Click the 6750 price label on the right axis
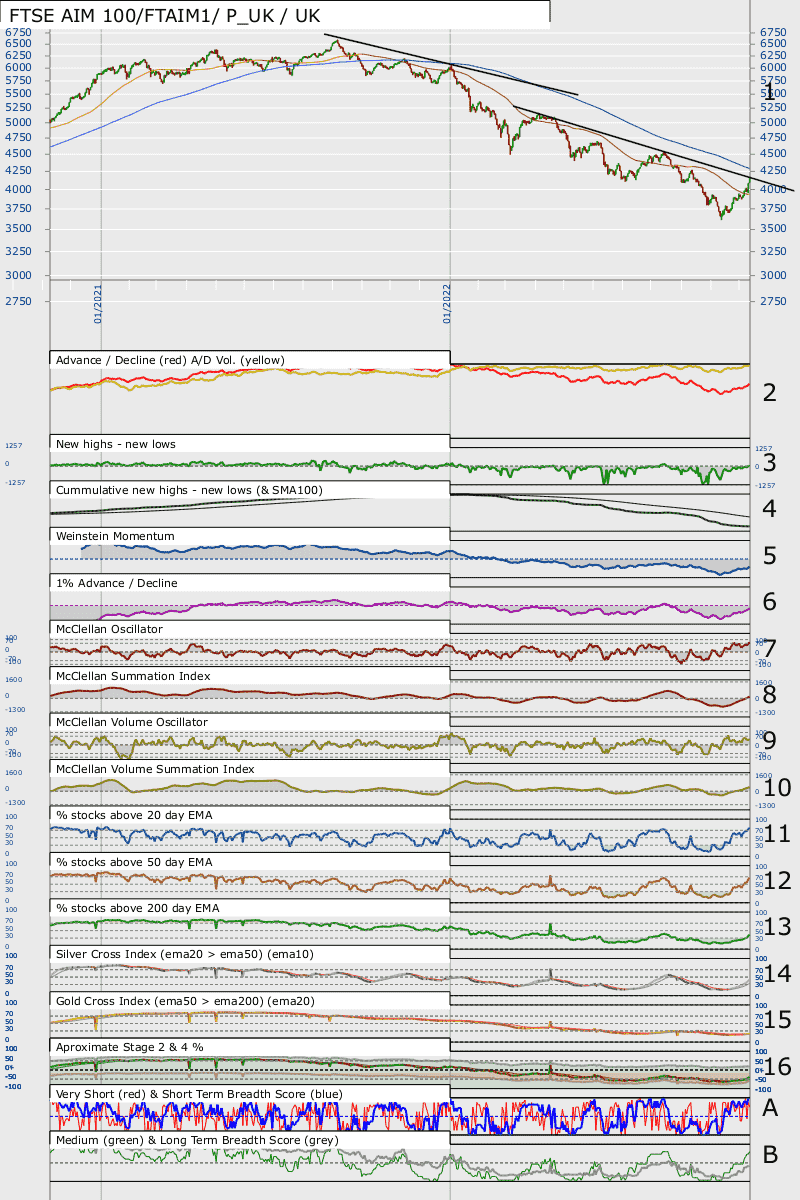 click(773, 32)
